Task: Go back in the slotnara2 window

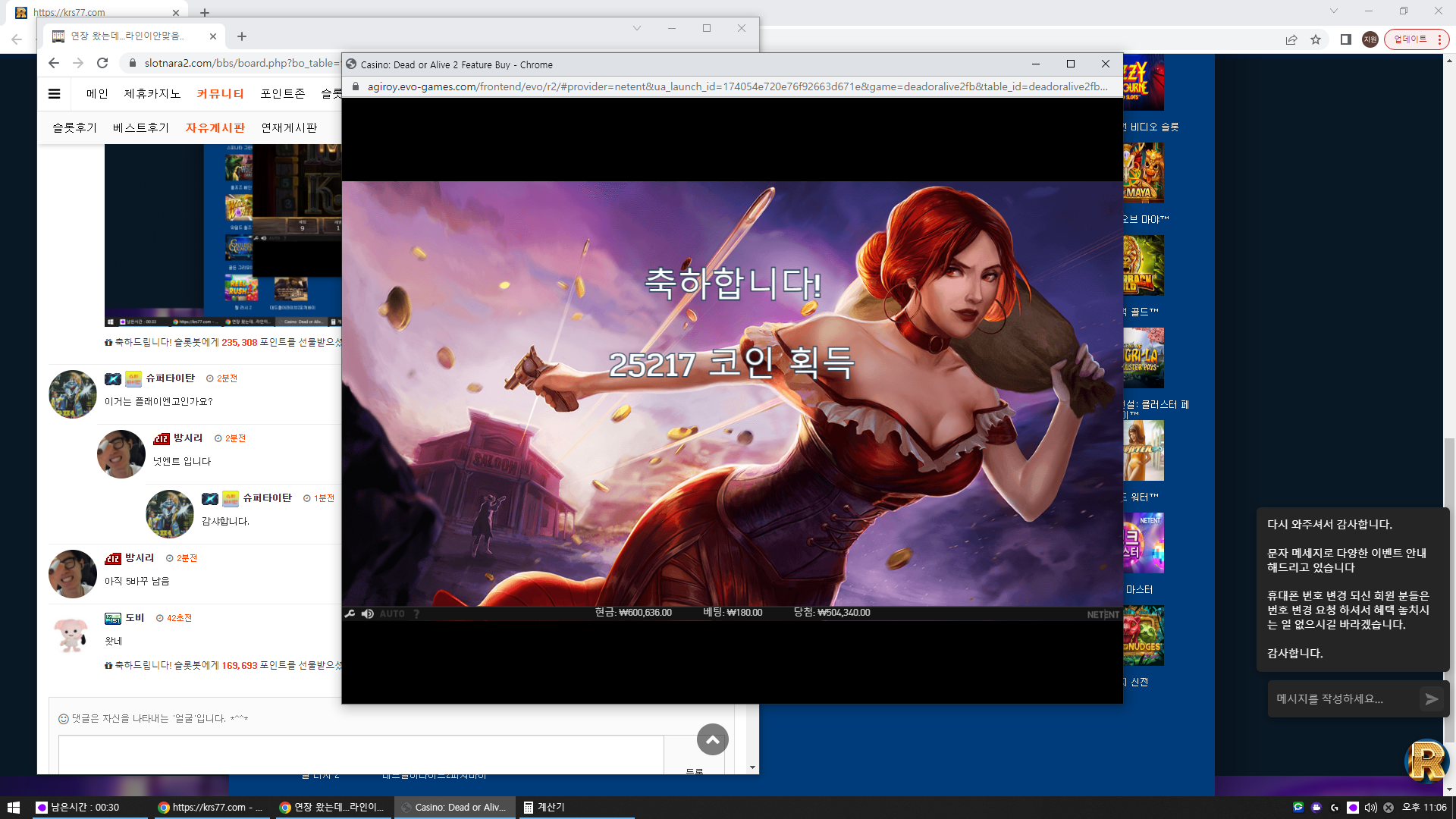Action: [x=53, y=63]
